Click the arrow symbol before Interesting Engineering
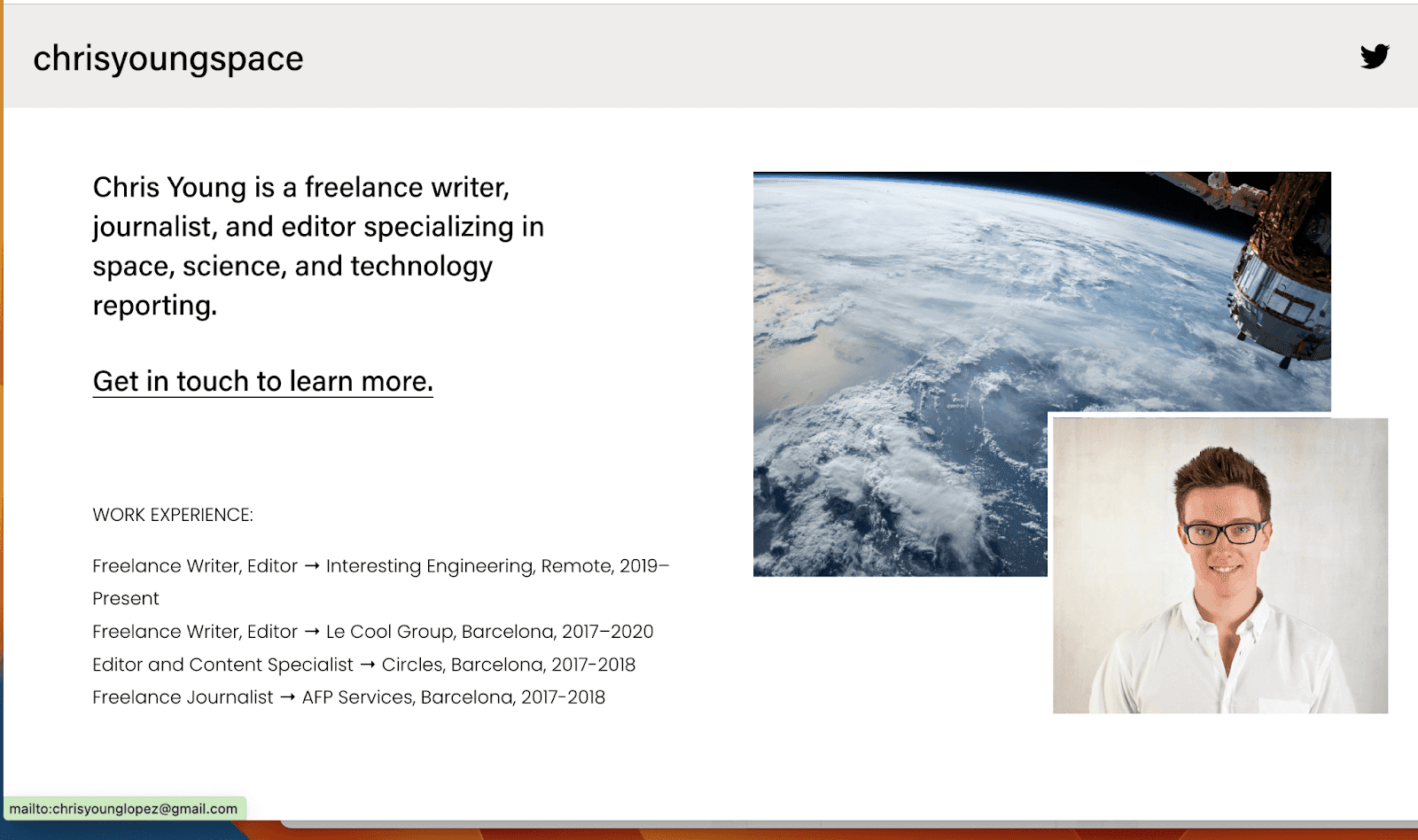 (x=313, y=565)
